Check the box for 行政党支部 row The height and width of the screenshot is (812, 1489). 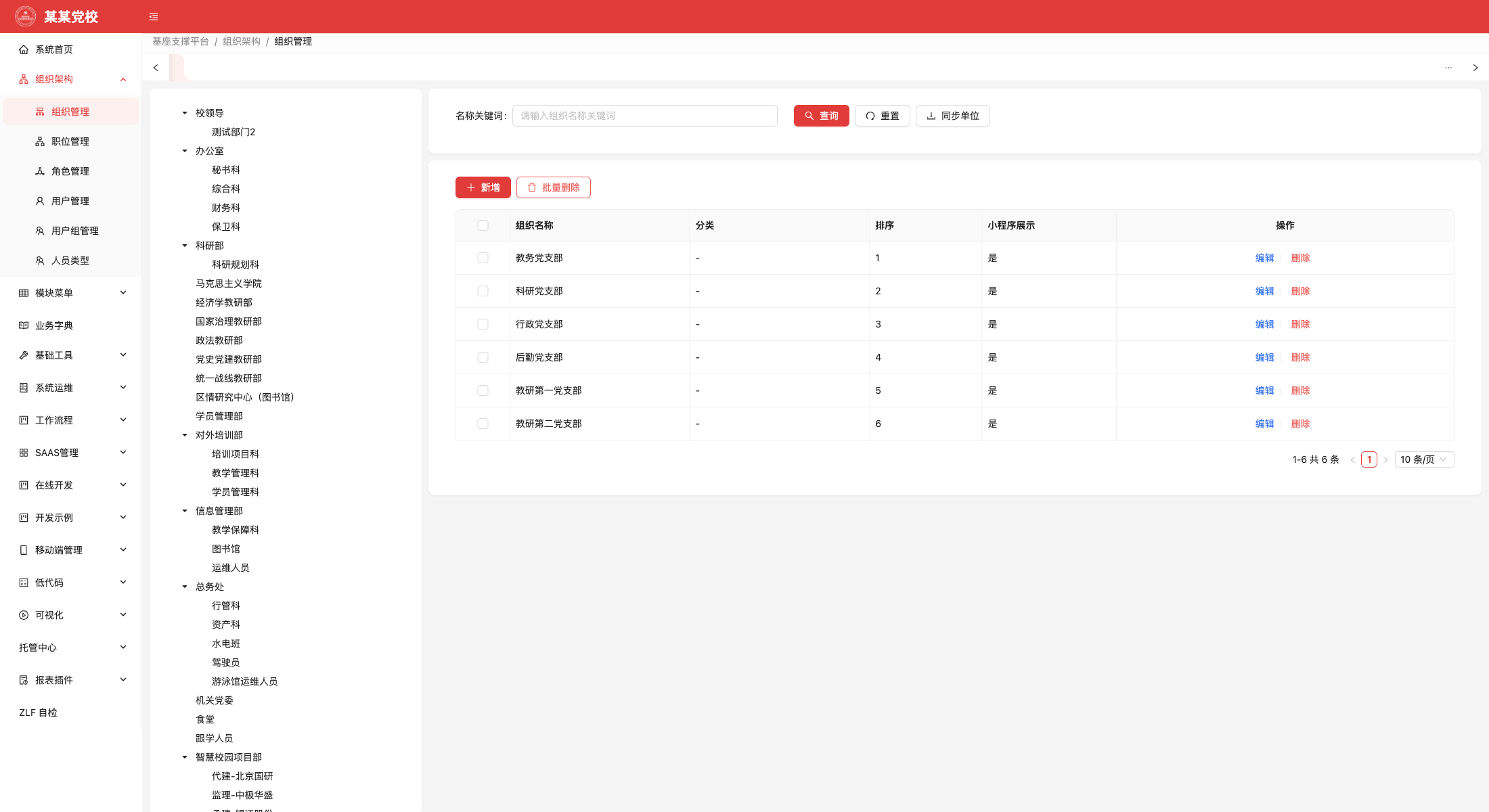[483, 324]
